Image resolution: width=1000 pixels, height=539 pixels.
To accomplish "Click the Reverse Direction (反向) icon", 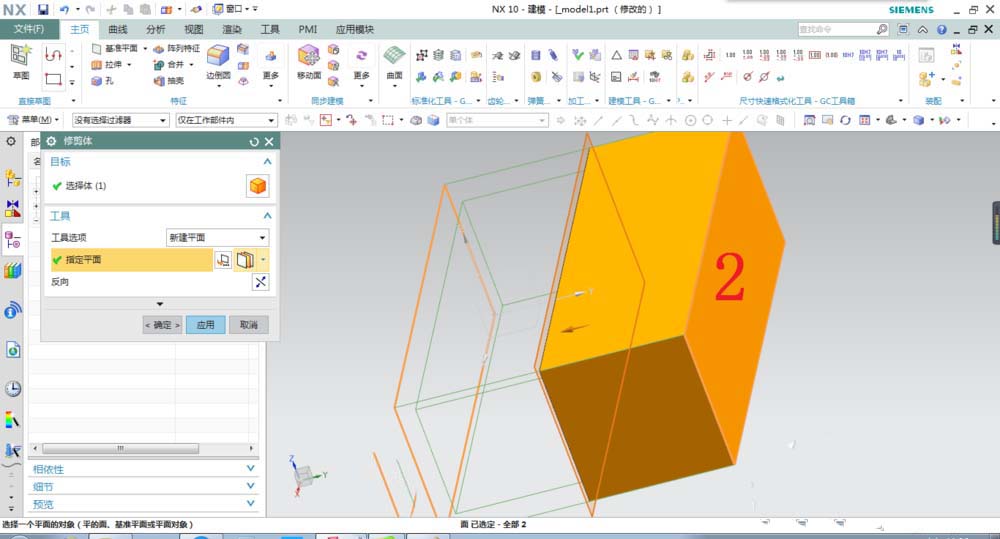I will click(260, 282).
